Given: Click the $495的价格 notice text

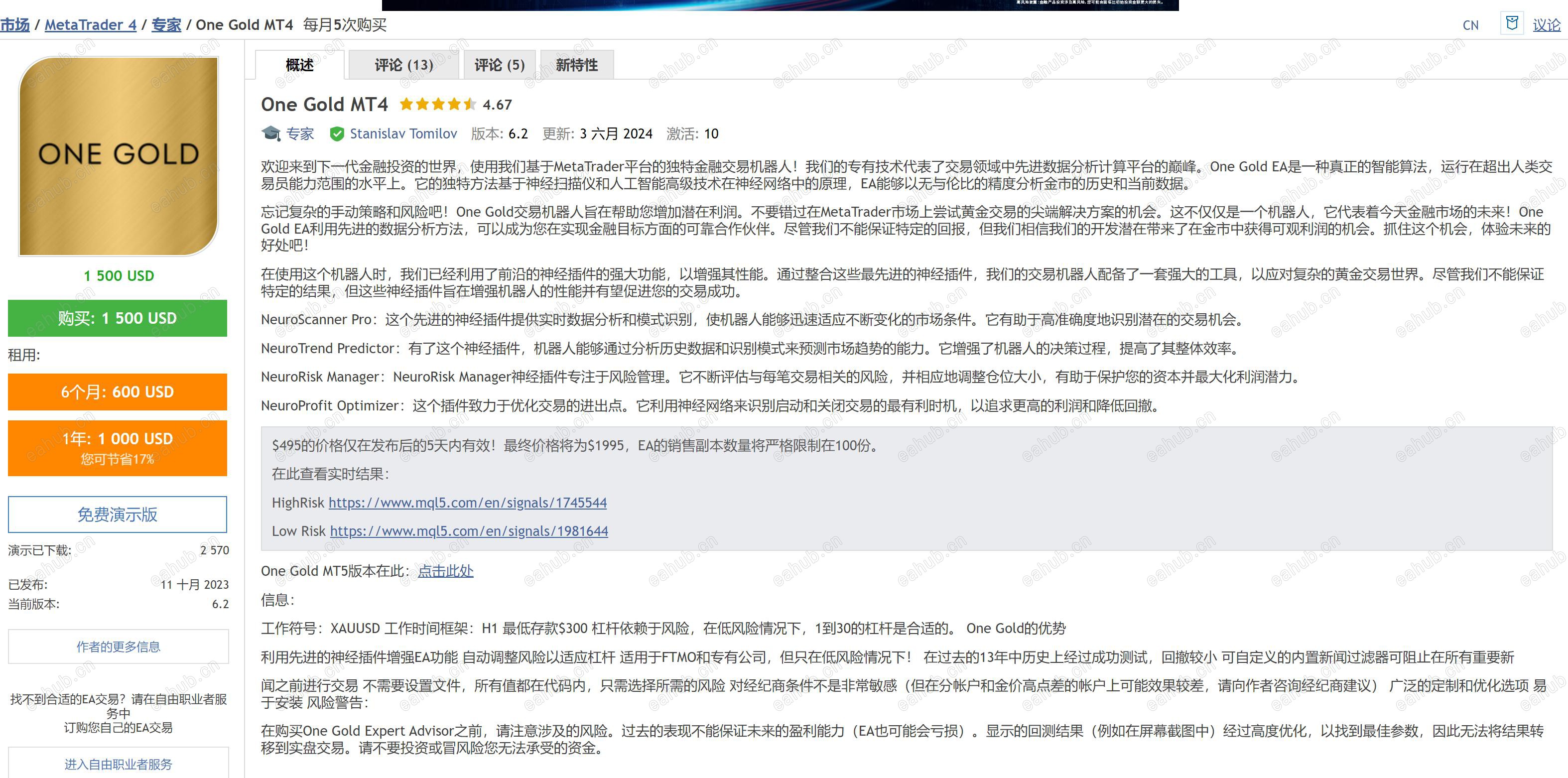Looking at the screenshot, I should point(576,446).
